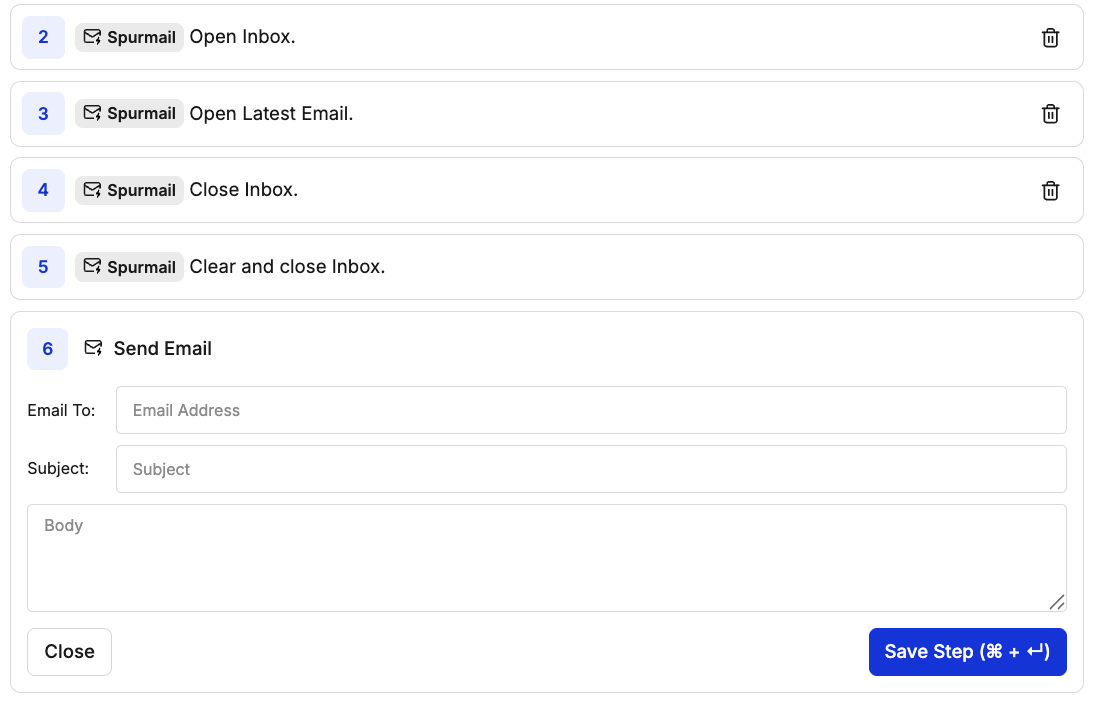
Task: Close the Send Email editor
Action: click(x=69, y=651)
